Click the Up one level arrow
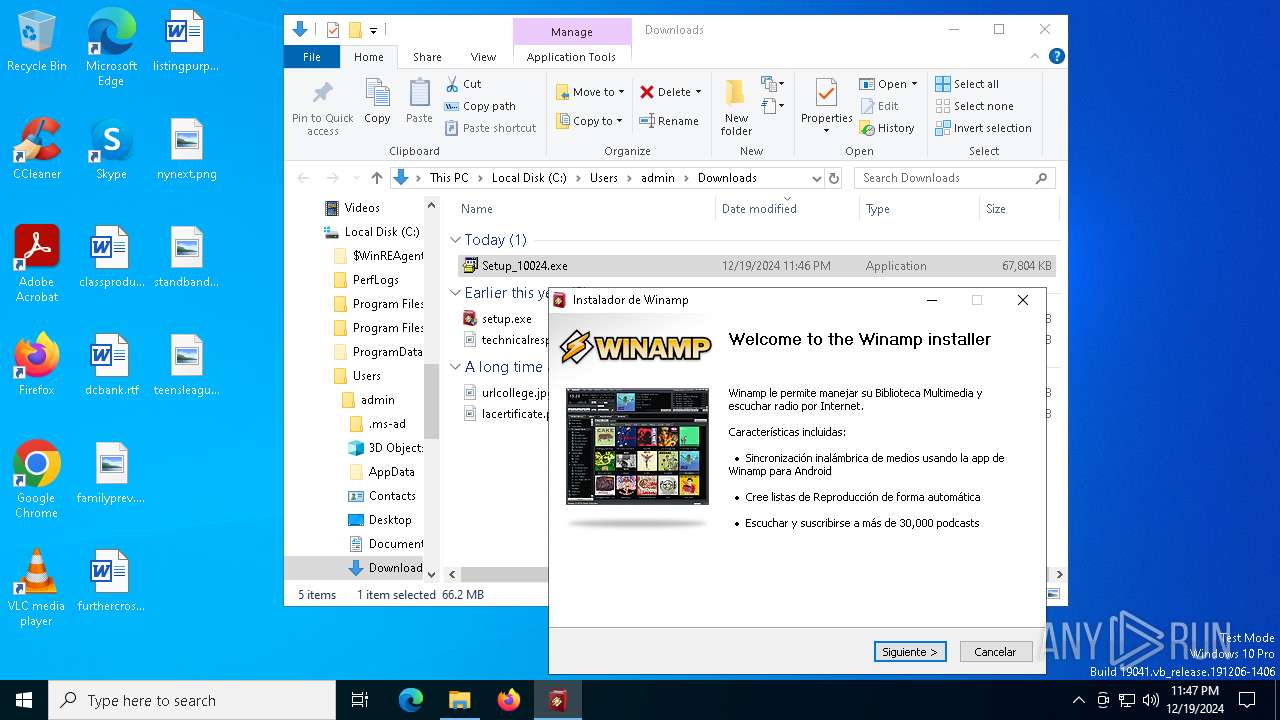The height and width of the screenshot is (720, 1280). coord(376,178)
